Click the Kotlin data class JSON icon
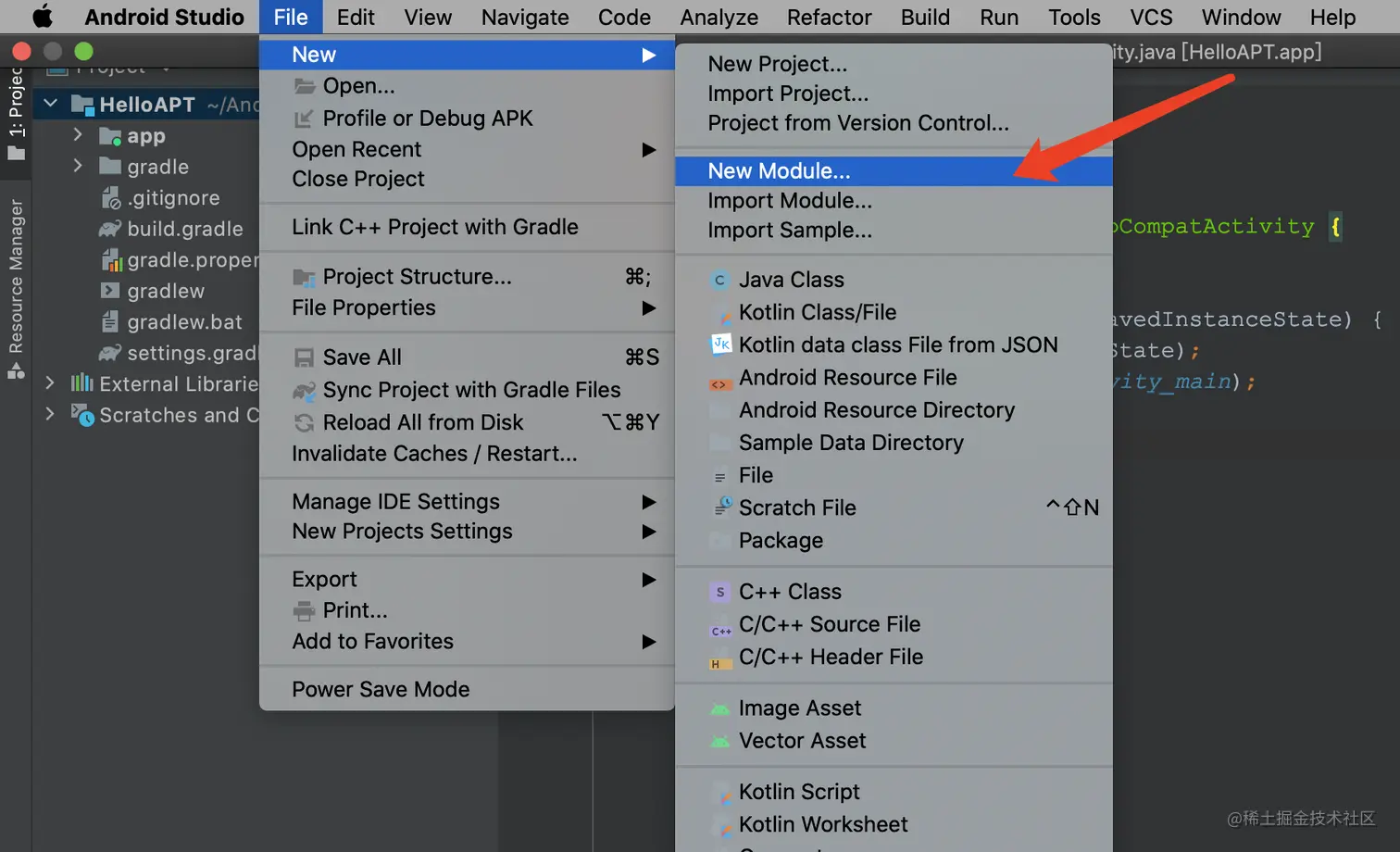Image resolution: width=1400 pixels, height=852 pixels. point(720,345)
